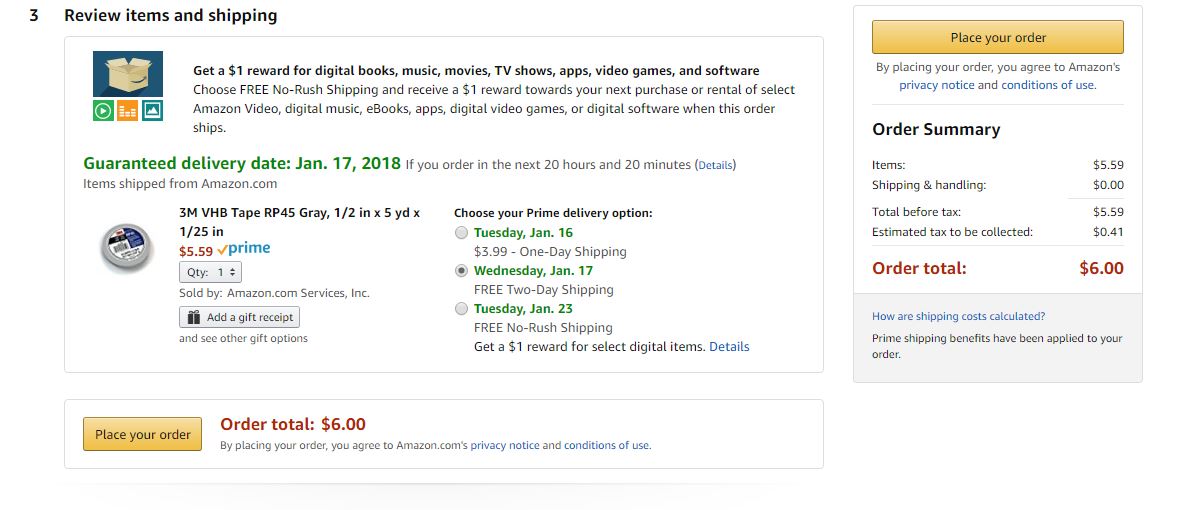Click the see other gift options text
Image resolution: width=1203 pixels, height=510 pixels.
(x=243, y=339)
